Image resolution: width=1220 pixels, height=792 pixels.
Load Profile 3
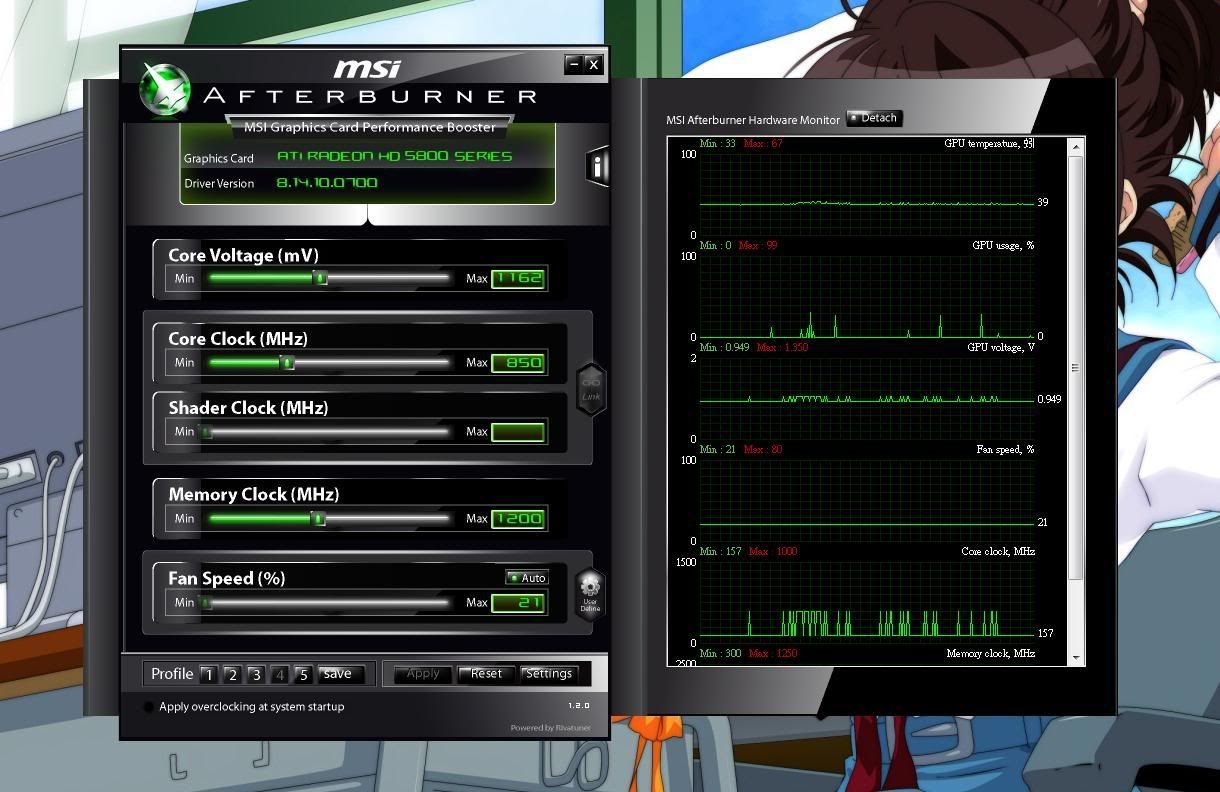point(256,675)
